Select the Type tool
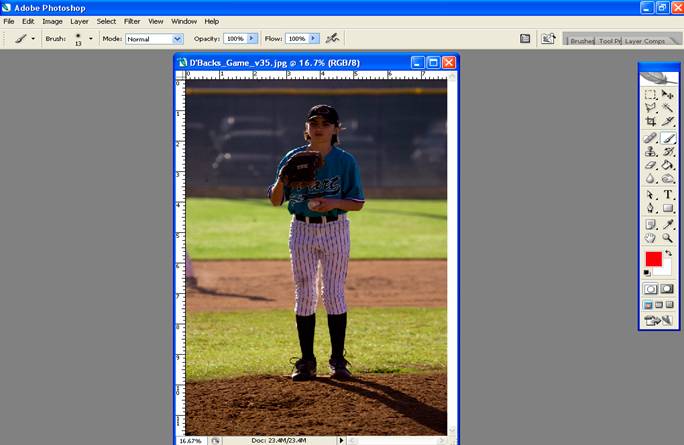684x445 pixels. click(x=667, y=195)
